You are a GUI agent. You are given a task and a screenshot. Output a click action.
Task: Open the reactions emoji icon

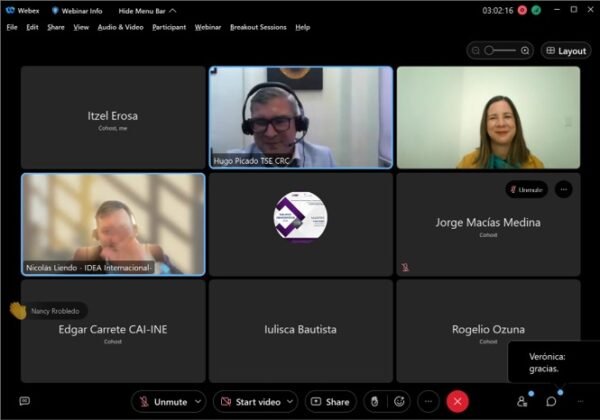click(399, 402)
